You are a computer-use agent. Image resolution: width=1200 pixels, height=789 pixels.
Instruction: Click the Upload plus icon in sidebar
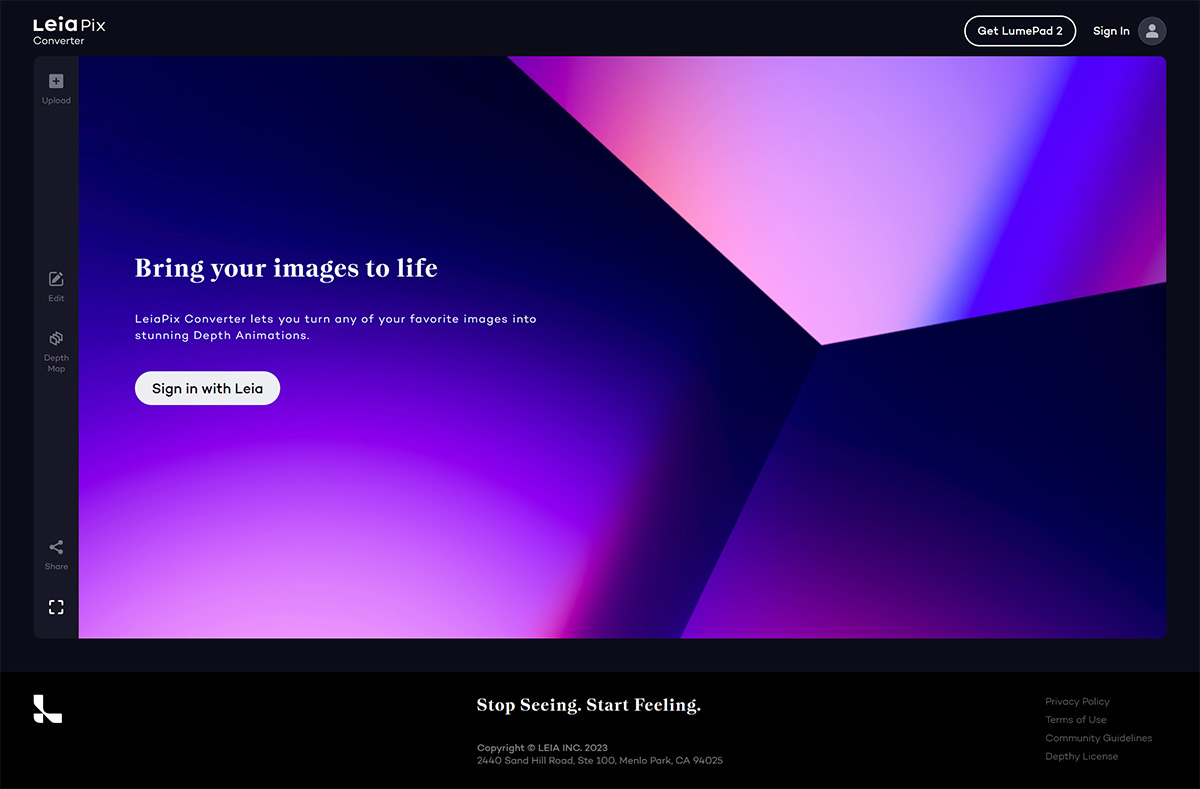(x=56, y=82)
